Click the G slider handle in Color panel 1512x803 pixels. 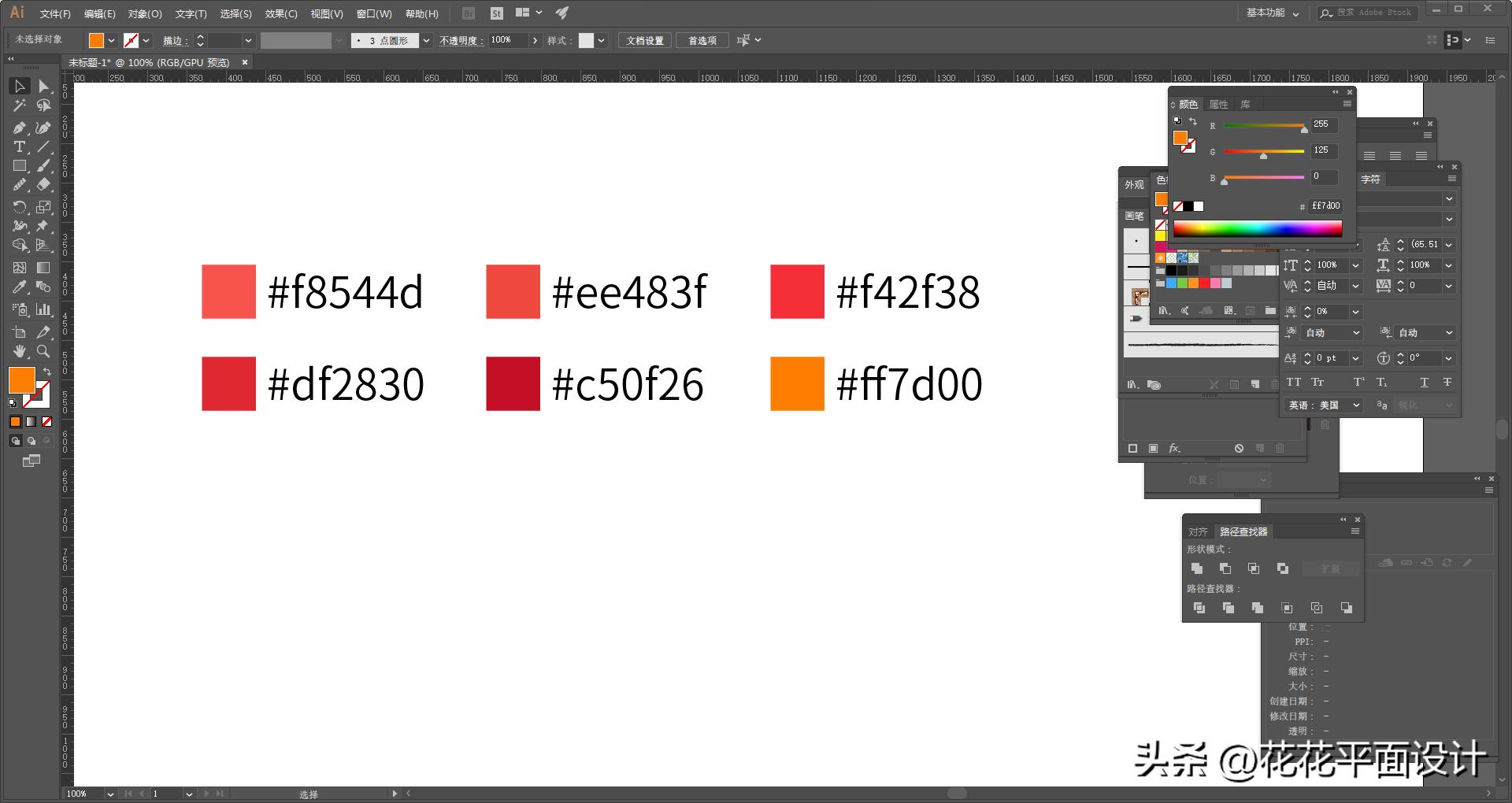pos(1263,156)
